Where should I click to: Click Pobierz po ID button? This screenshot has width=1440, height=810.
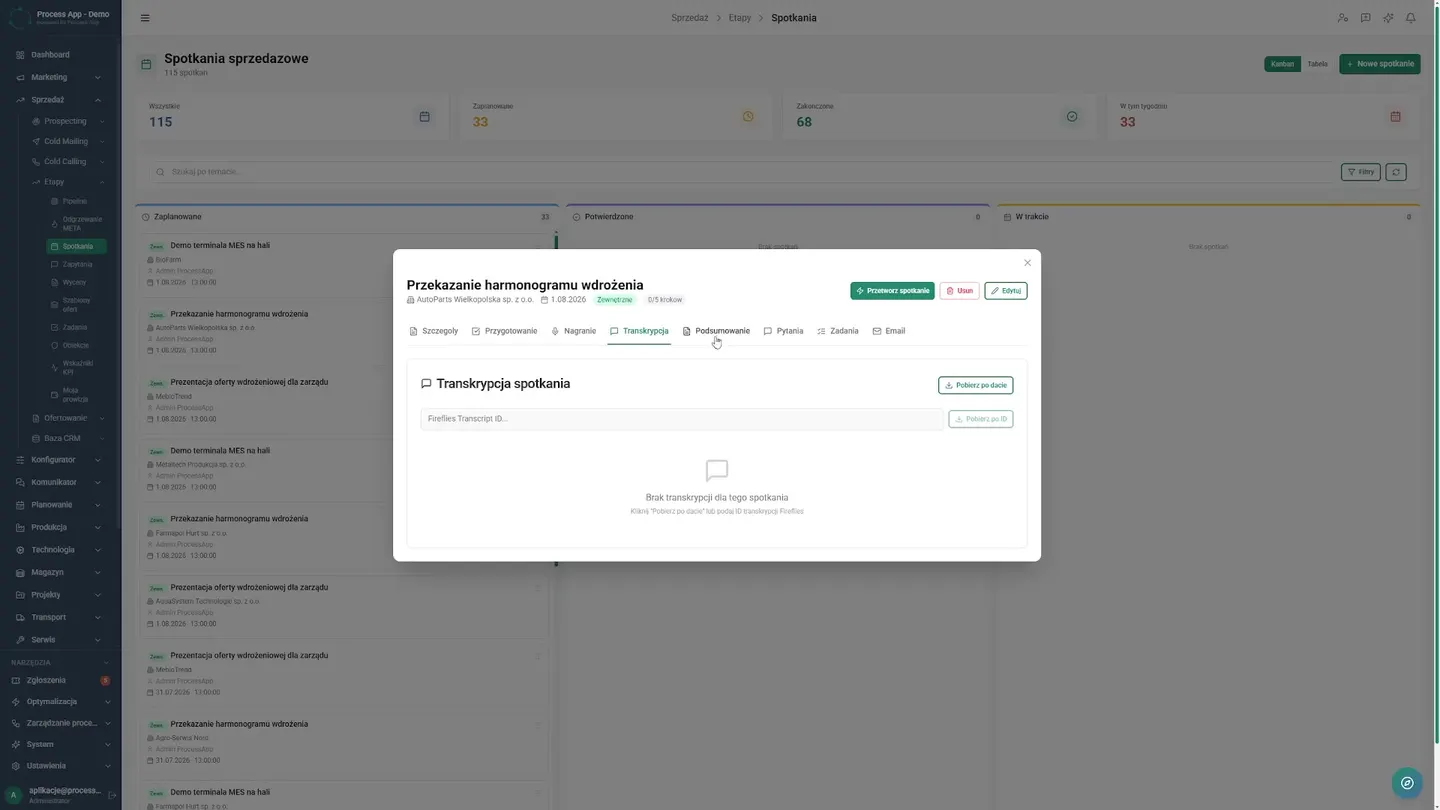981,419
